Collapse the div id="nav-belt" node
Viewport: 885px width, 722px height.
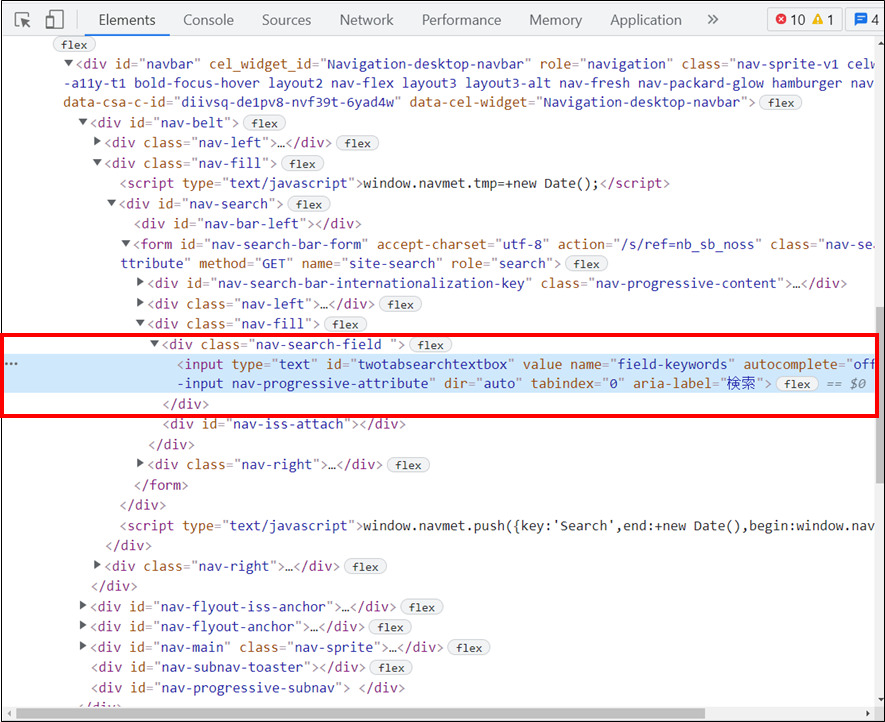(x=83, y=122)
